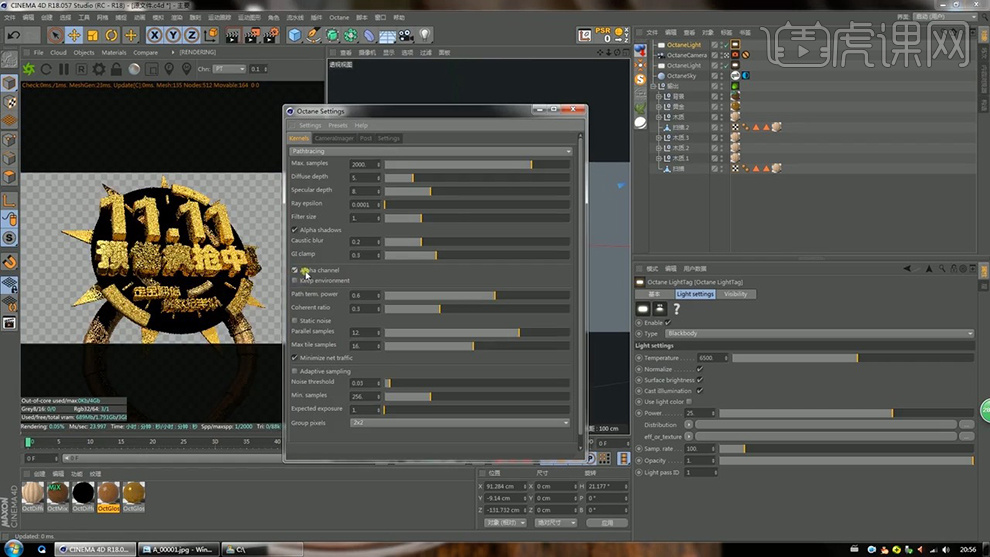The height and width of the screenshot is (557, 990).
Task: Click the Cube primitive icon
Action: coord(295,35)
